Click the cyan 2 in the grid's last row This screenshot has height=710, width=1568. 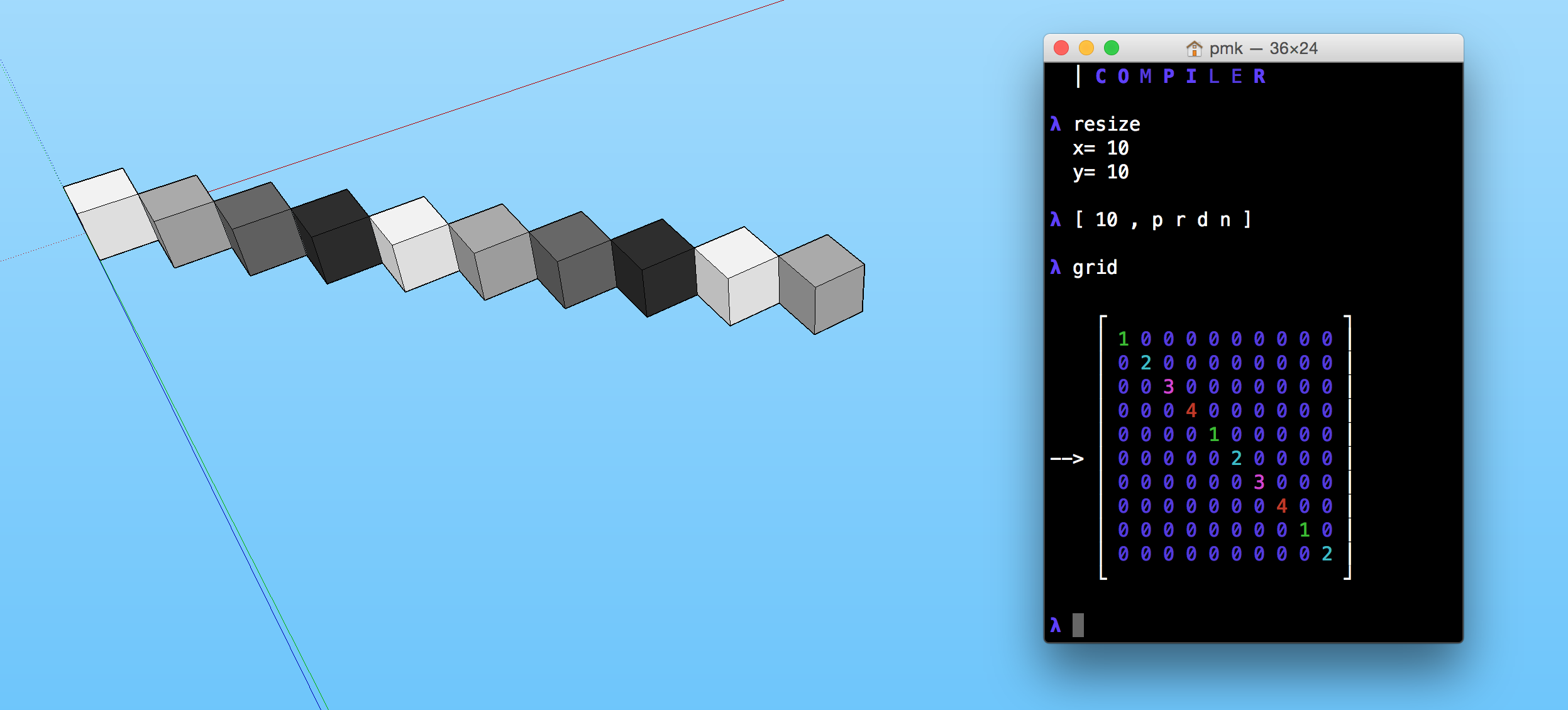click(1327, 554)
